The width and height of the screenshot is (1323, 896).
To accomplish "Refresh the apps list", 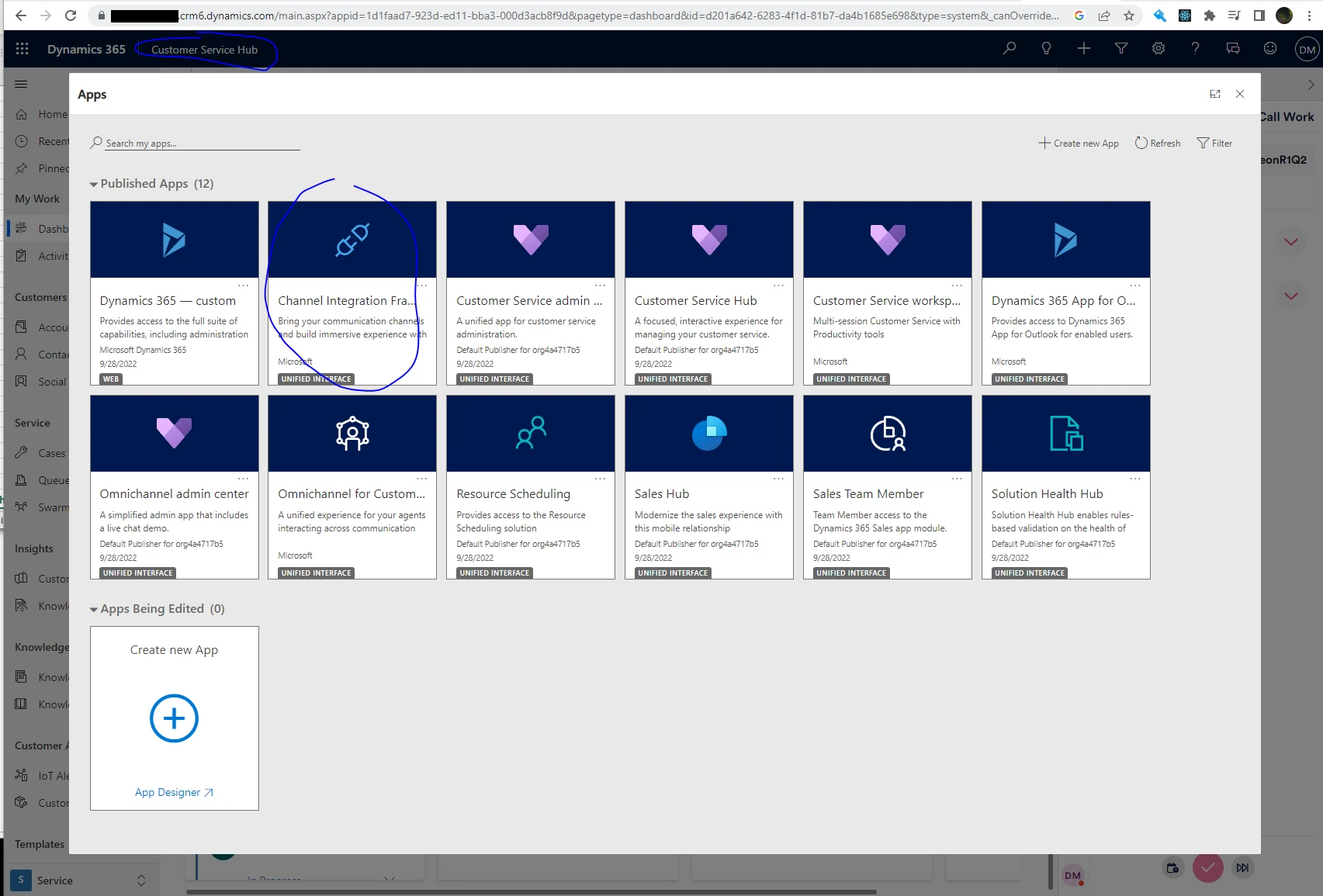I will pos(1158,144).
